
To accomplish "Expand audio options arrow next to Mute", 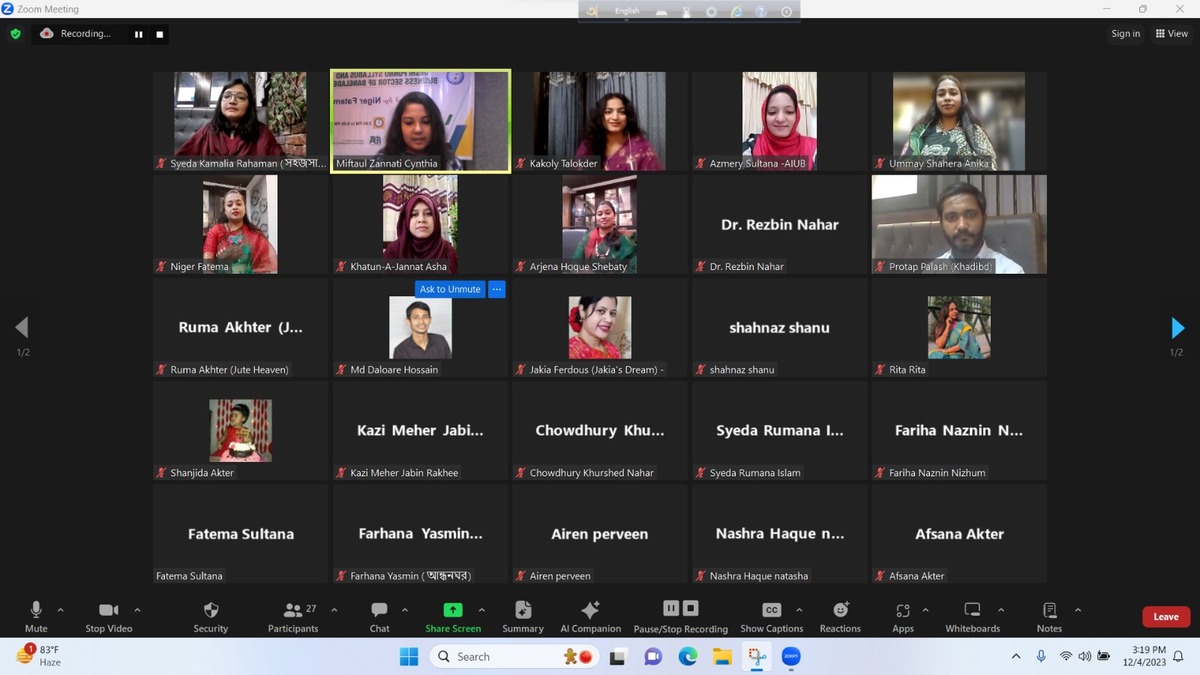I will click(61, 610).
